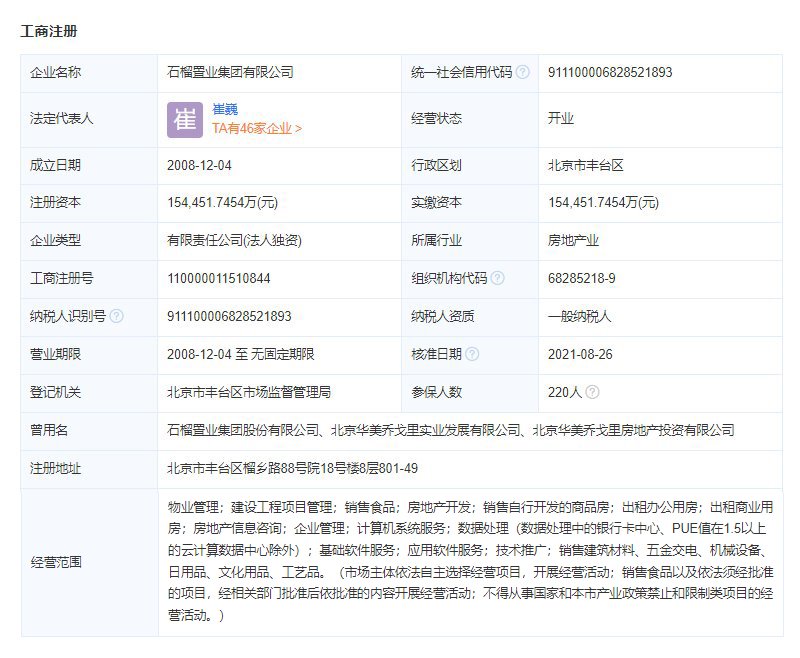800x658 pixels.
Task: Select the purple 崔 avatar thumbnail
Action: point(185,120)
